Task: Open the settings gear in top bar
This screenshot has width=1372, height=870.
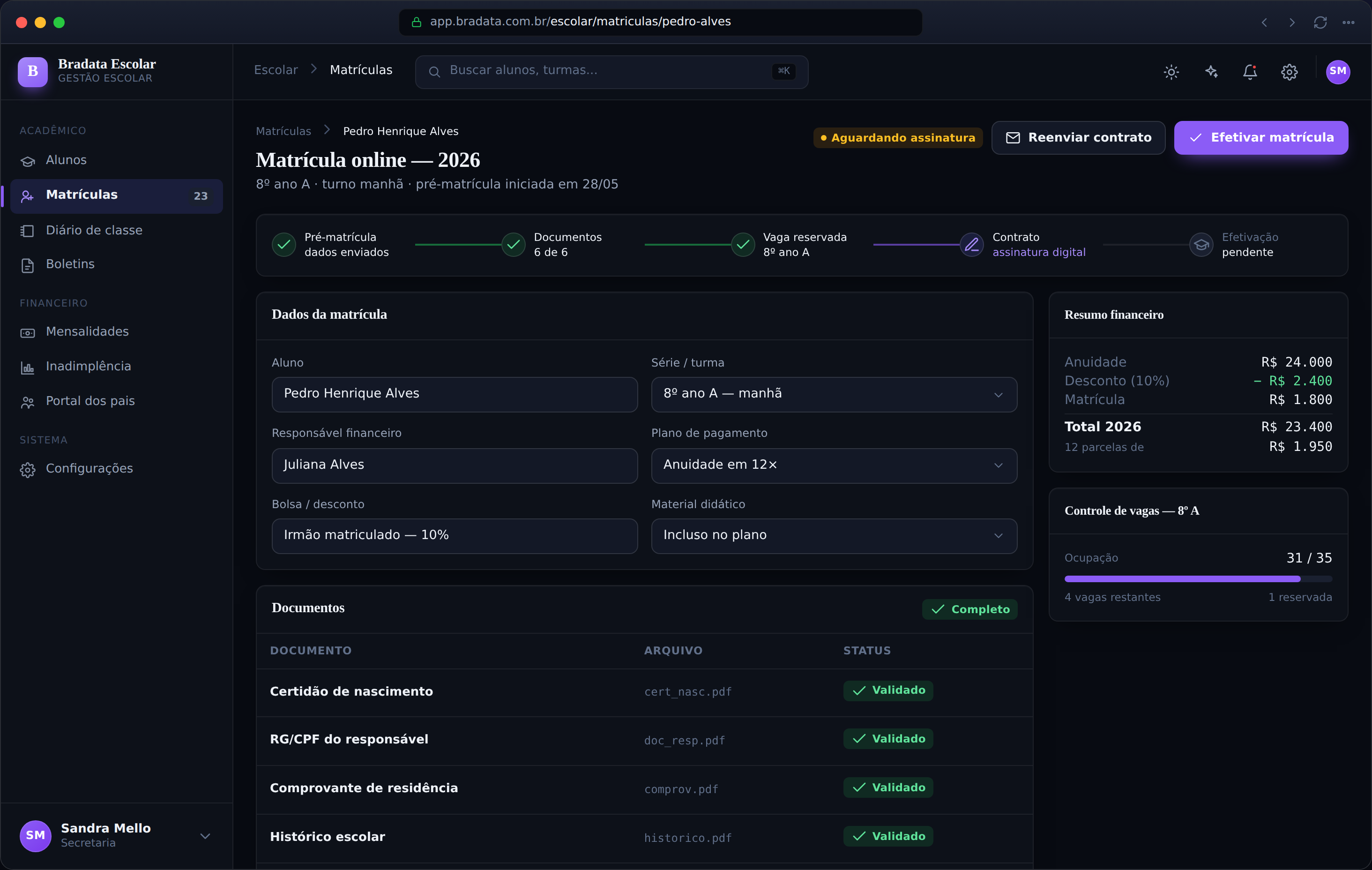Action: pyautogui.click(x=1289, y=72)
